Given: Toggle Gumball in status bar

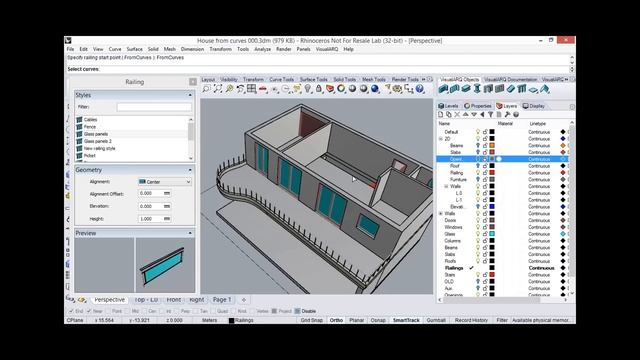Looking at the screenshot, I should point(436,320).
